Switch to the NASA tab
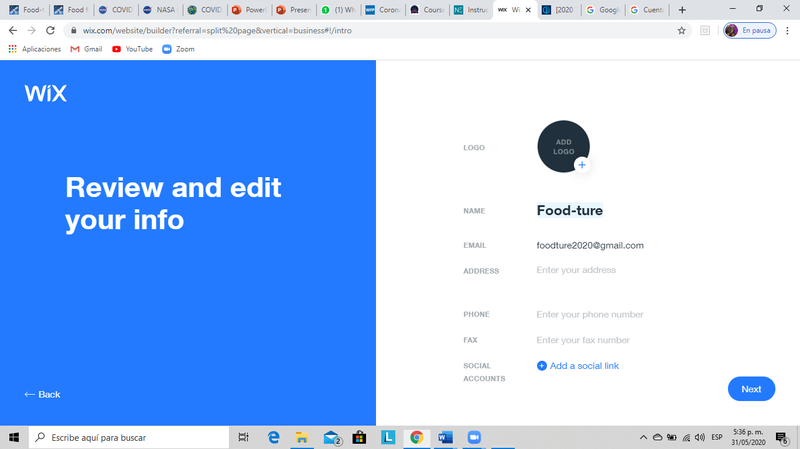Viewport: 800px width, 449px height. tap(160, 10)
